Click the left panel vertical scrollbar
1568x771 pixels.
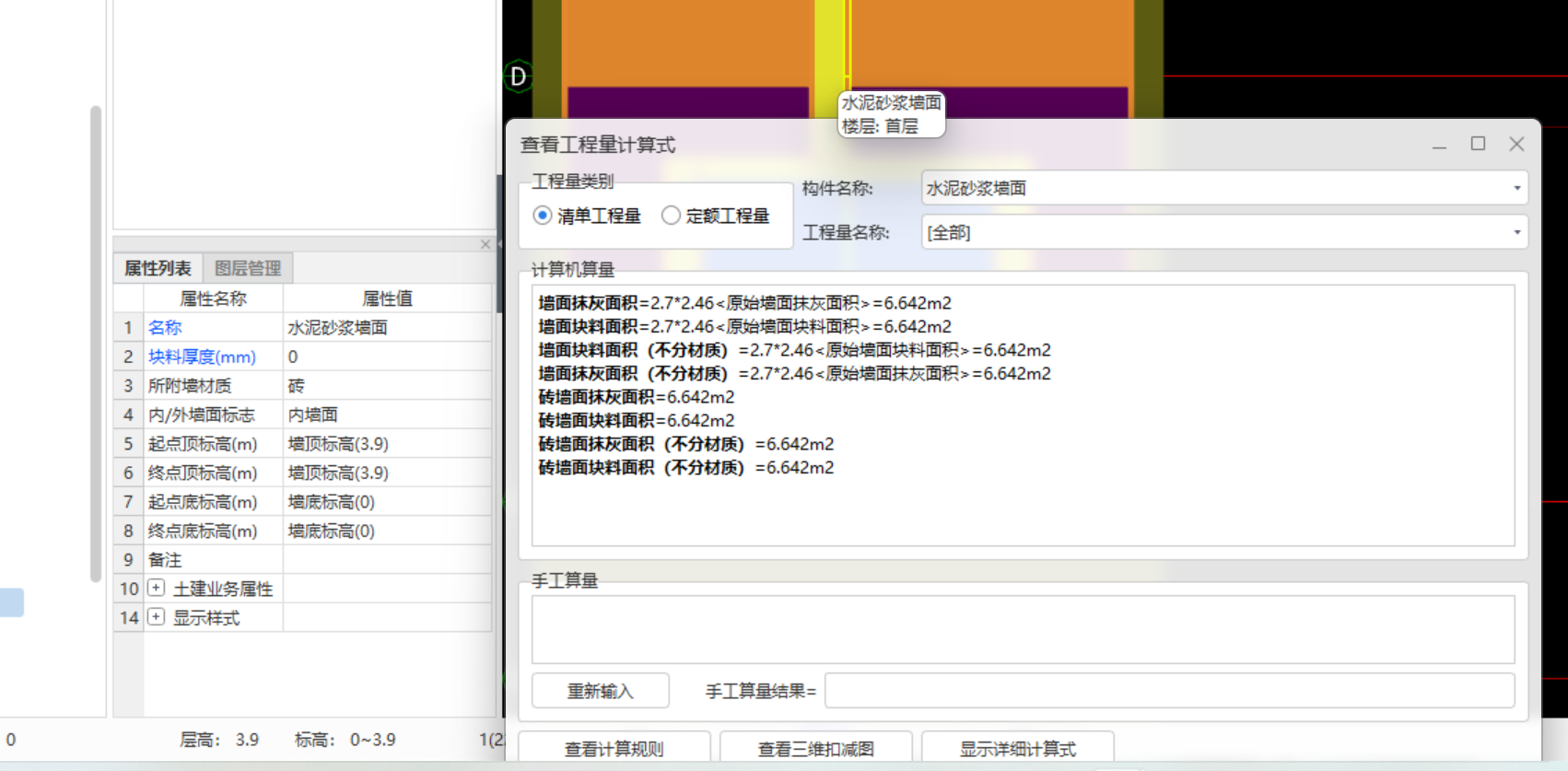click(x=95, y=344)
